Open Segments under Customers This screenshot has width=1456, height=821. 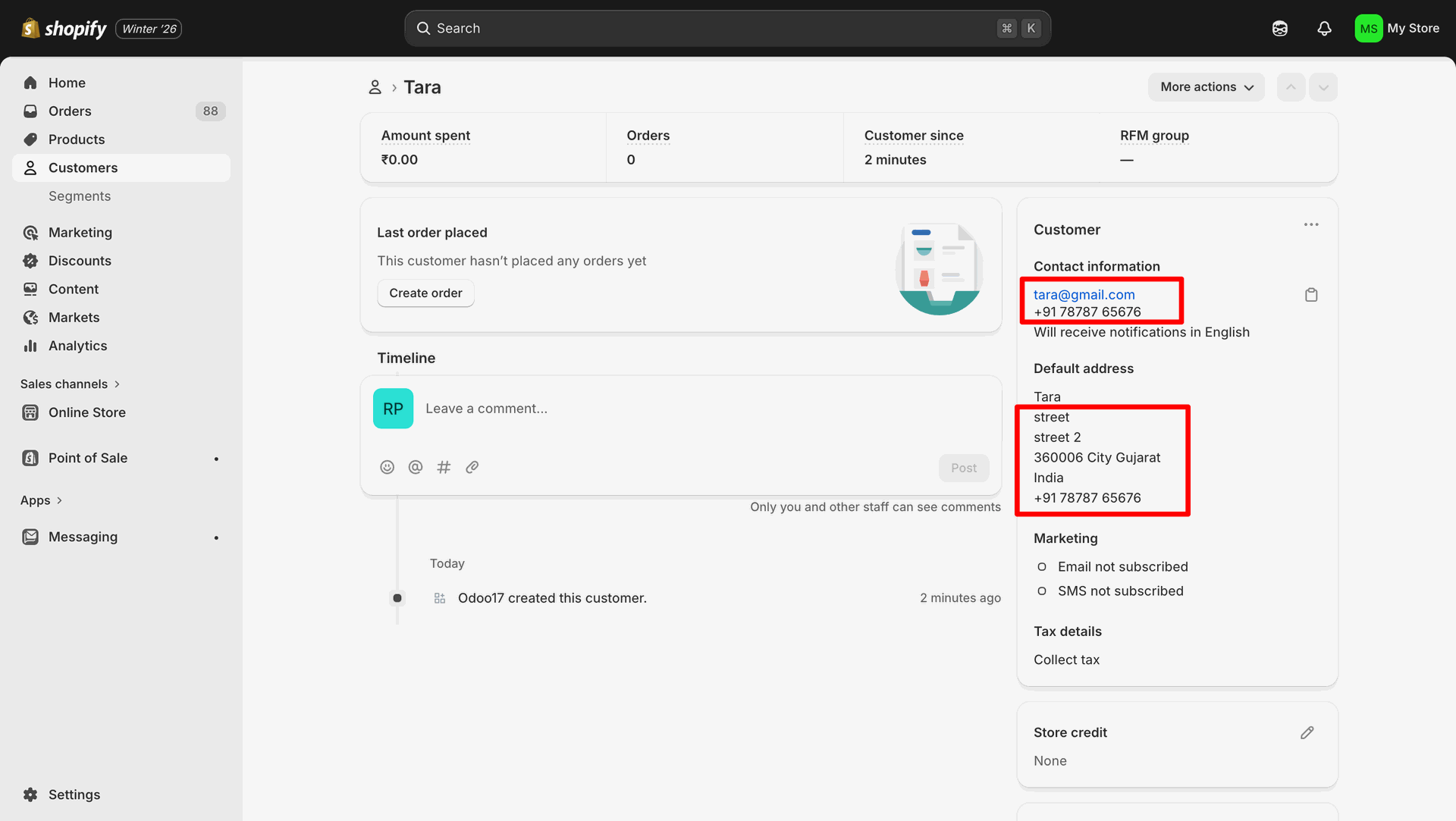(80, 196)
